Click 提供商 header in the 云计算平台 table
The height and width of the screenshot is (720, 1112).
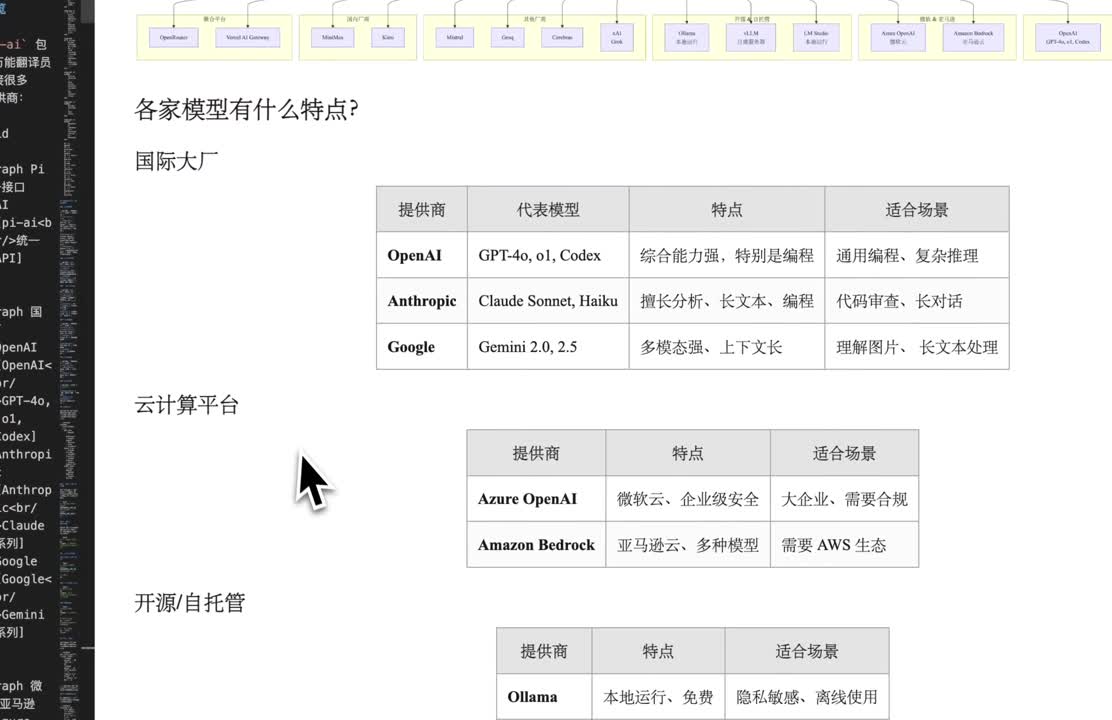pyautogui.click(x=536, y=453)
